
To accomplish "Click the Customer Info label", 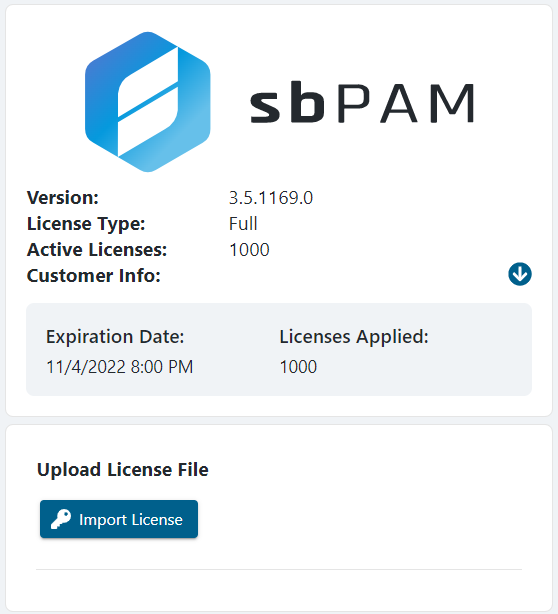I will pos(94,276).
